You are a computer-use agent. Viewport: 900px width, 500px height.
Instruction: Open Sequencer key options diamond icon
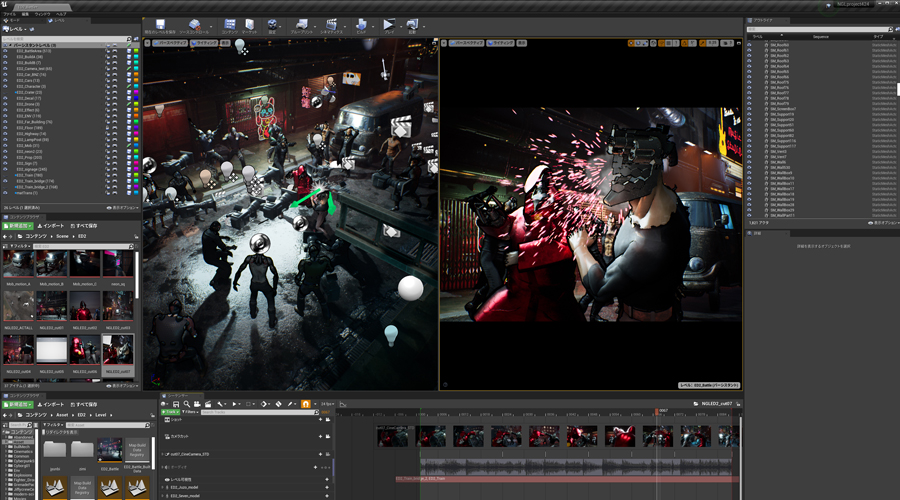[265, 404]
